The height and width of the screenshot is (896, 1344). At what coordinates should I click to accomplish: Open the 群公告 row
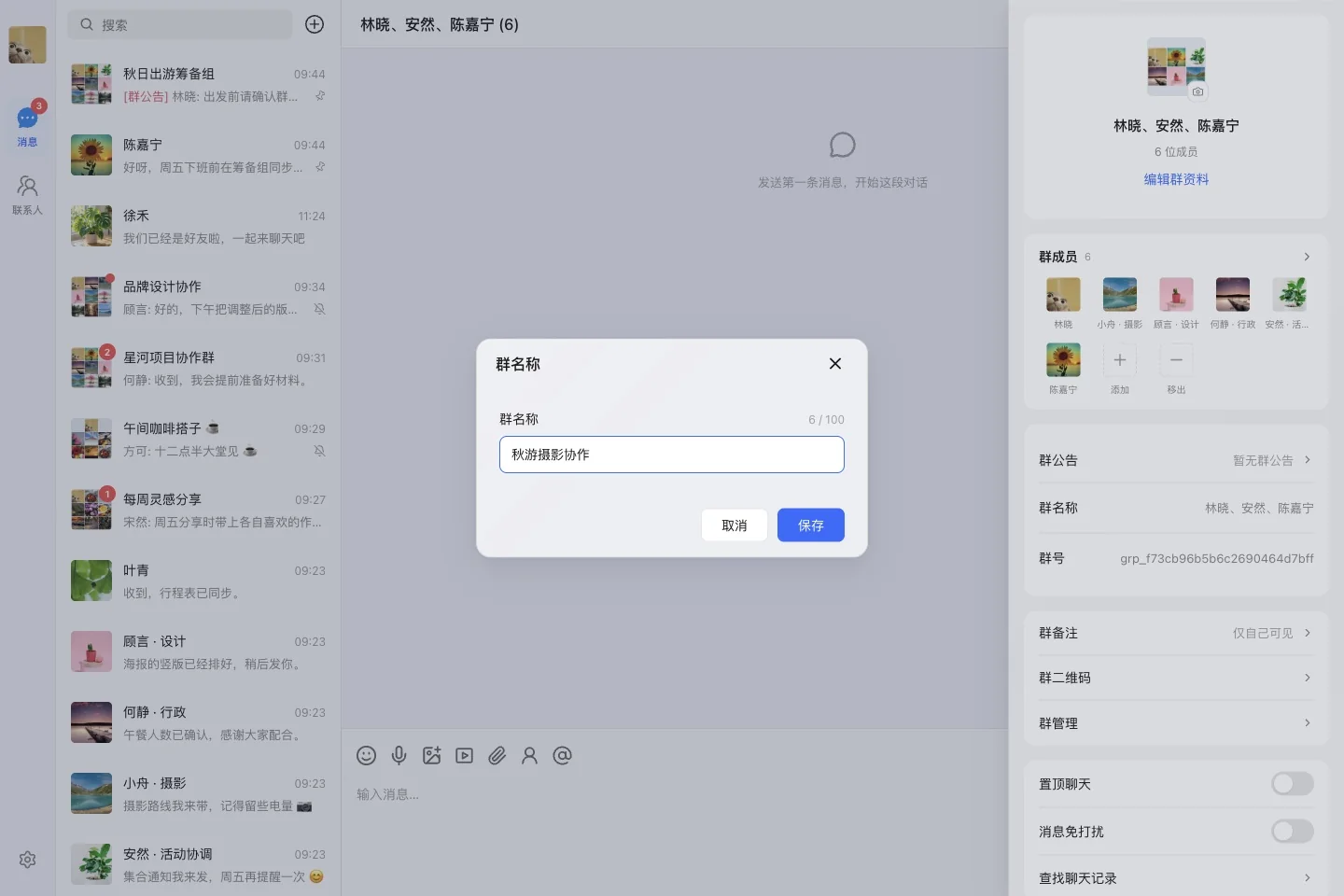coord(1176,460)
